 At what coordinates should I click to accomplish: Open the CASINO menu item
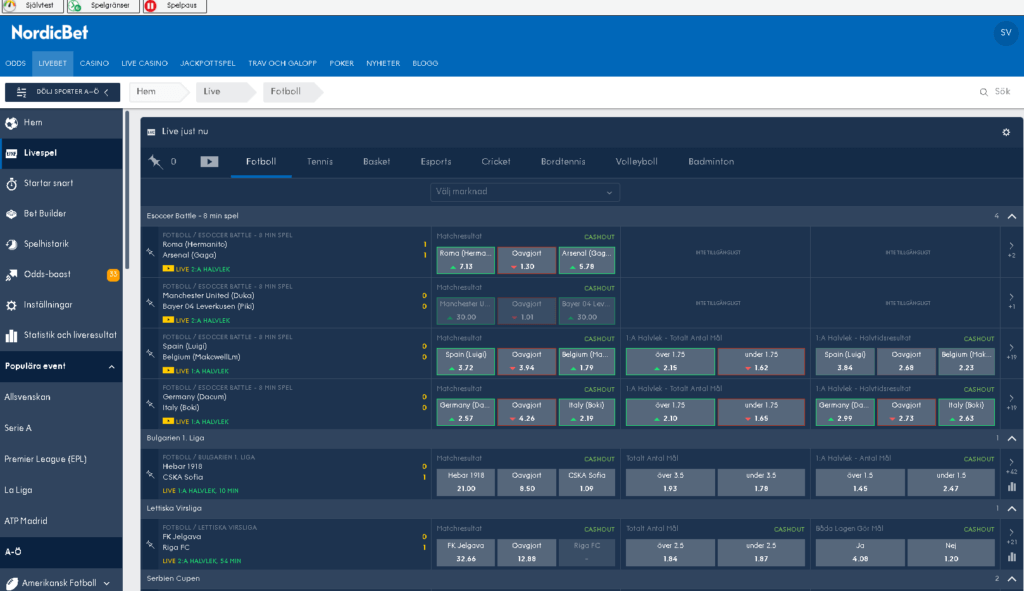[x=94, y=63]
